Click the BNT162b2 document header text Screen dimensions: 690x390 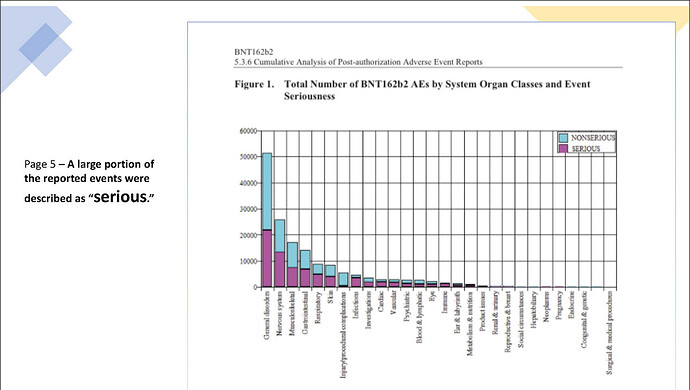254,52
